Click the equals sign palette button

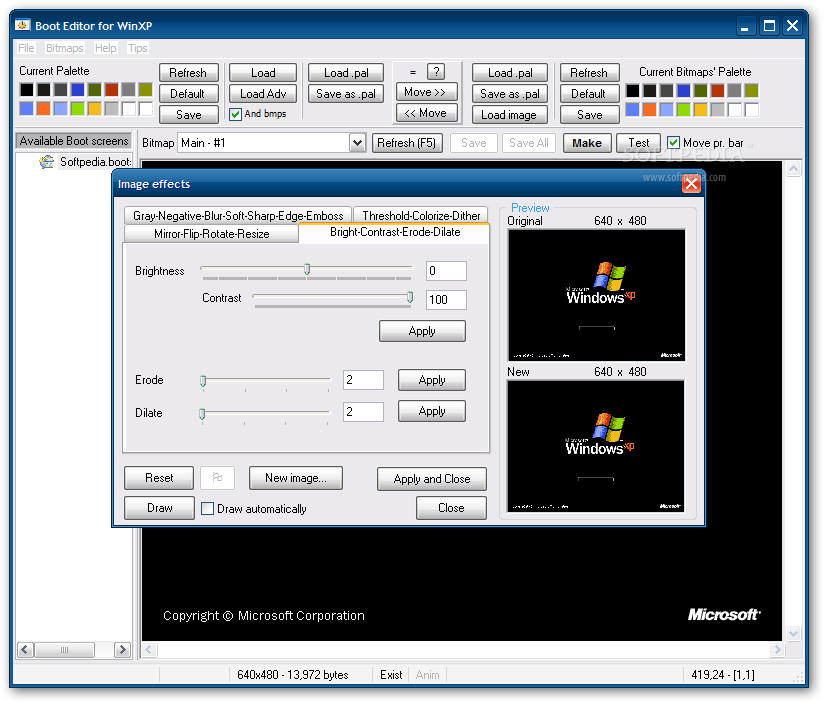413,72
